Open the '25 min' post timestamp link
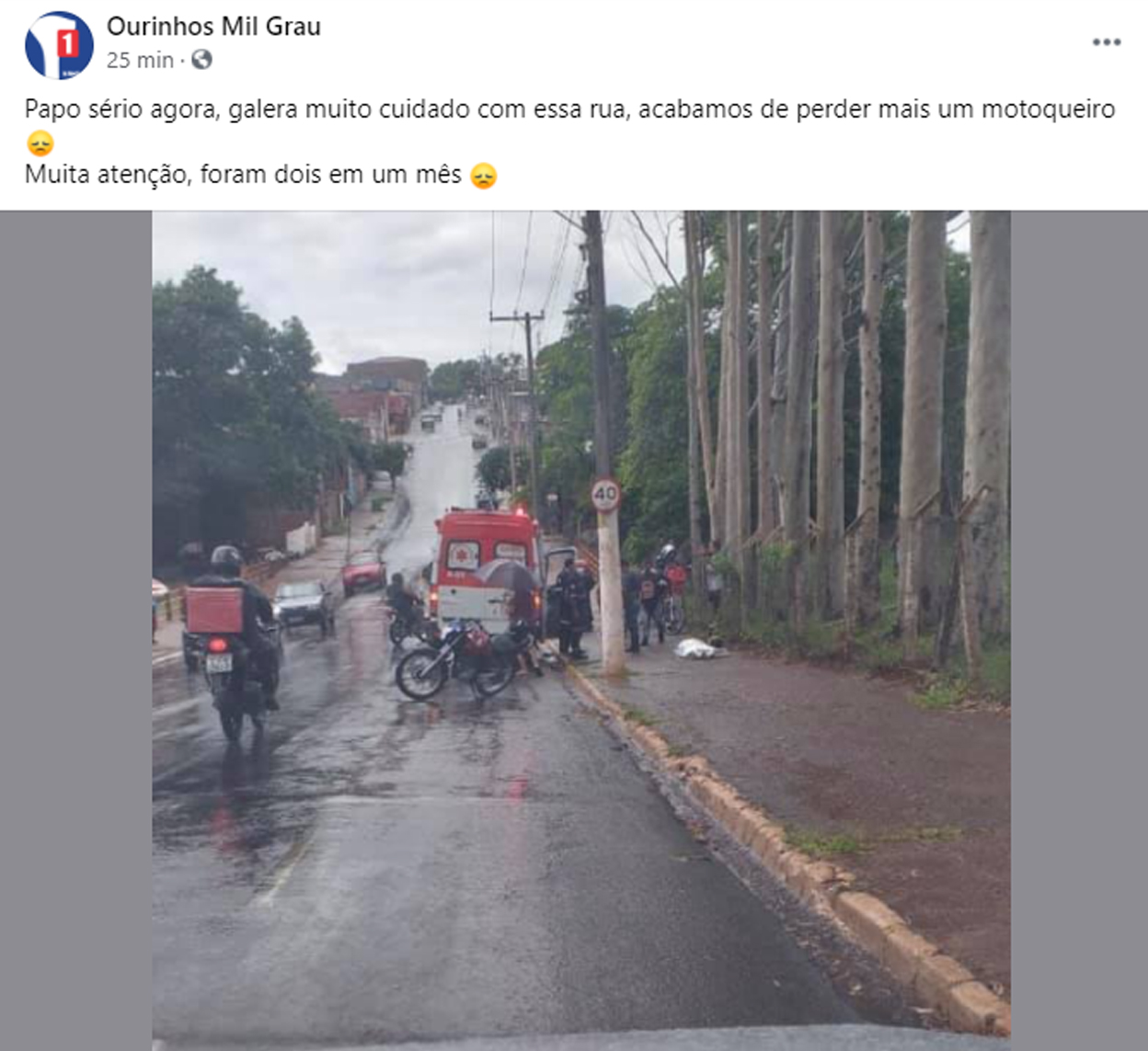This screenshot has height=1051, width=1148. (140, 60)
